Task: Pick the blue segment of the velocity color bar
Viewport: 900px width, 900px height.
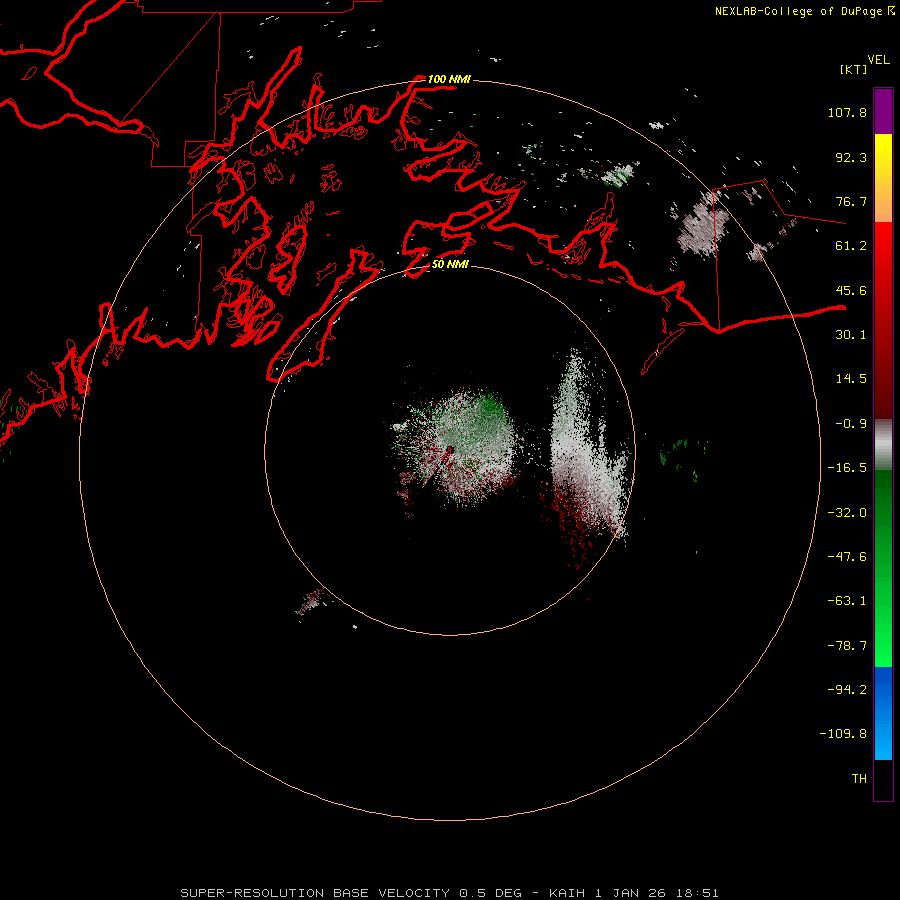Action: [x=883, y=713]
